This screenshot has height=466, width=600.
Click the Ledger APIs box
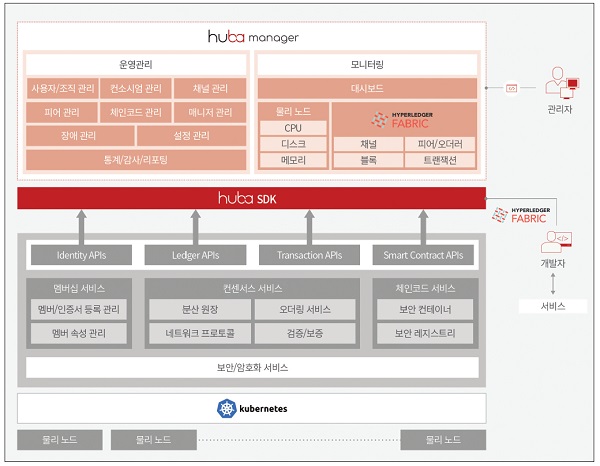click(x=196, y=255)
